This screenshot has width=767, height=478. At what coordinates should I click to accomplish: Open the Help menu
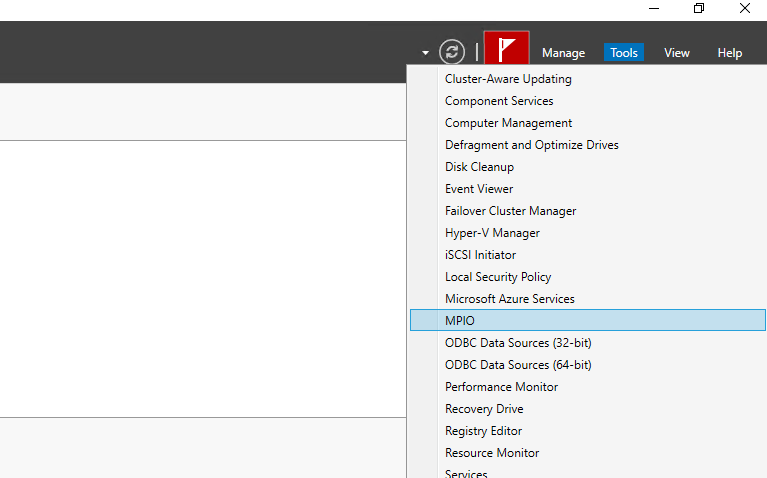729,53
